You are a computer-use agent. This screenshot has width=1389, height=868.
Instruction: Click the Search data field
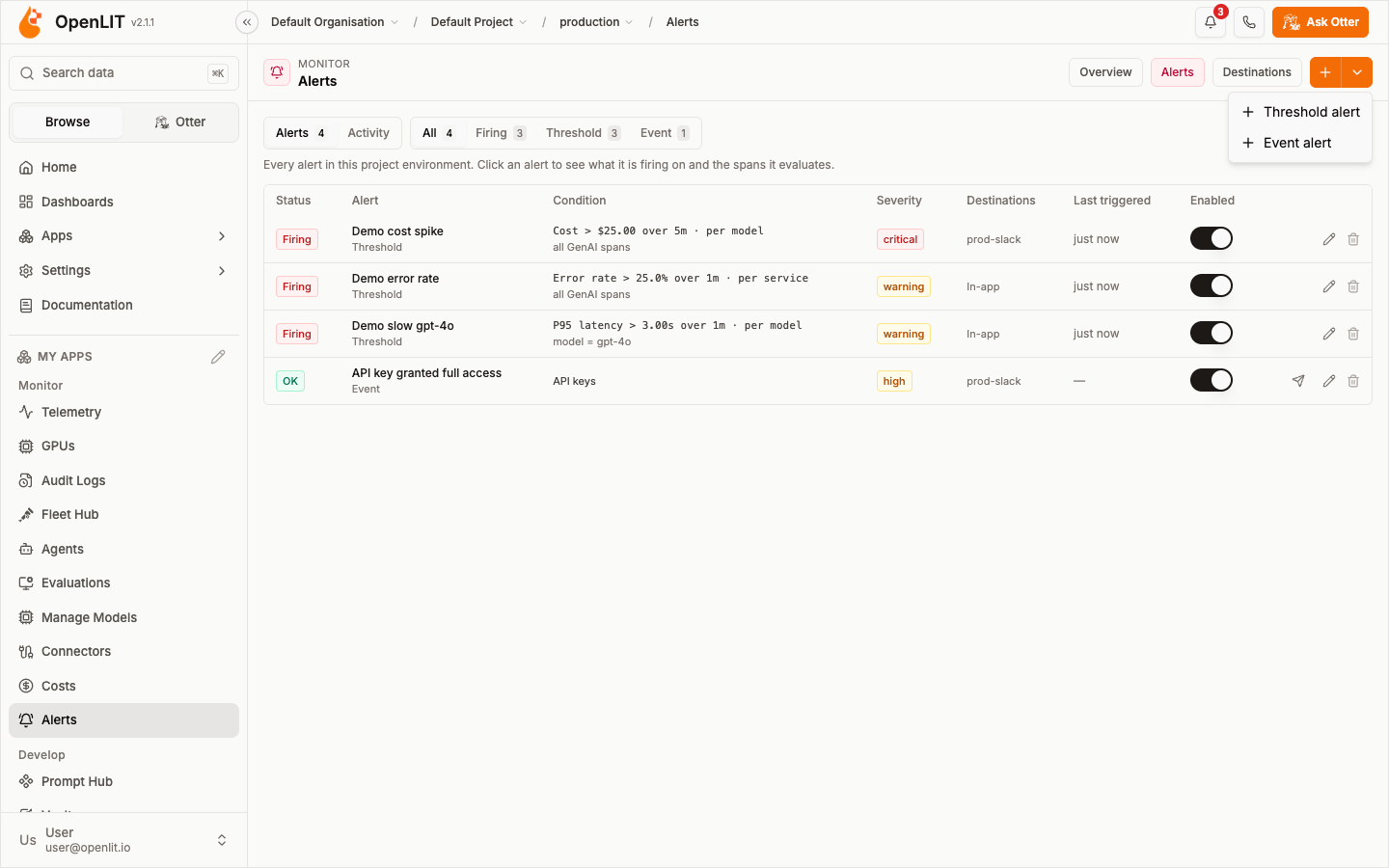click(123, 73)
